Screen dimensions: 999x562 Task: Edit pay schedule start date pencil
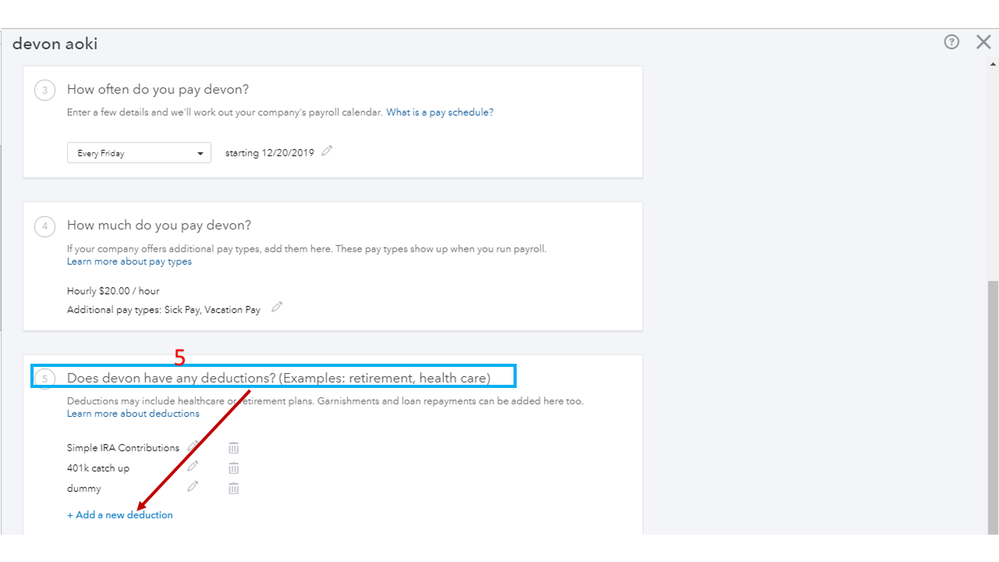[327, 151]
